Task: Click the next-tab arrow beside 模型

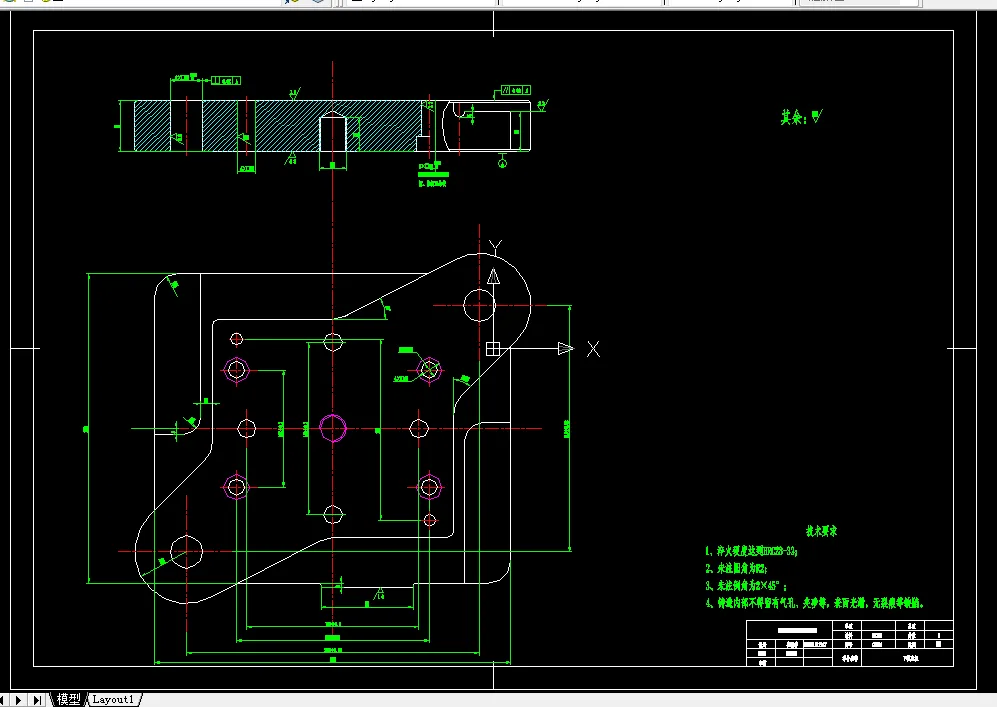Action: coord(18,700)
